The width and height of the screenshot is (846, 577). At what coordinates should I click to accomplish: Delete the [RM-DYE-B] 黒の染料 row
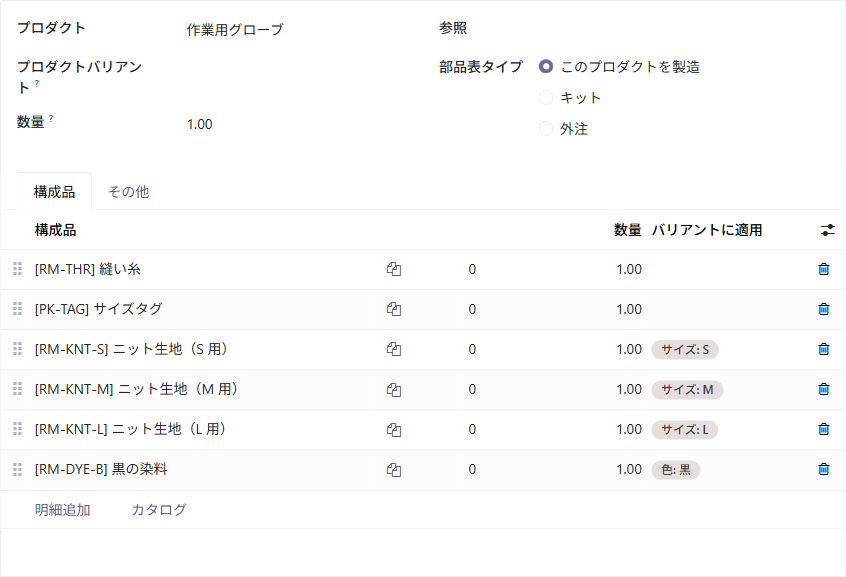(x=823, y=469)
